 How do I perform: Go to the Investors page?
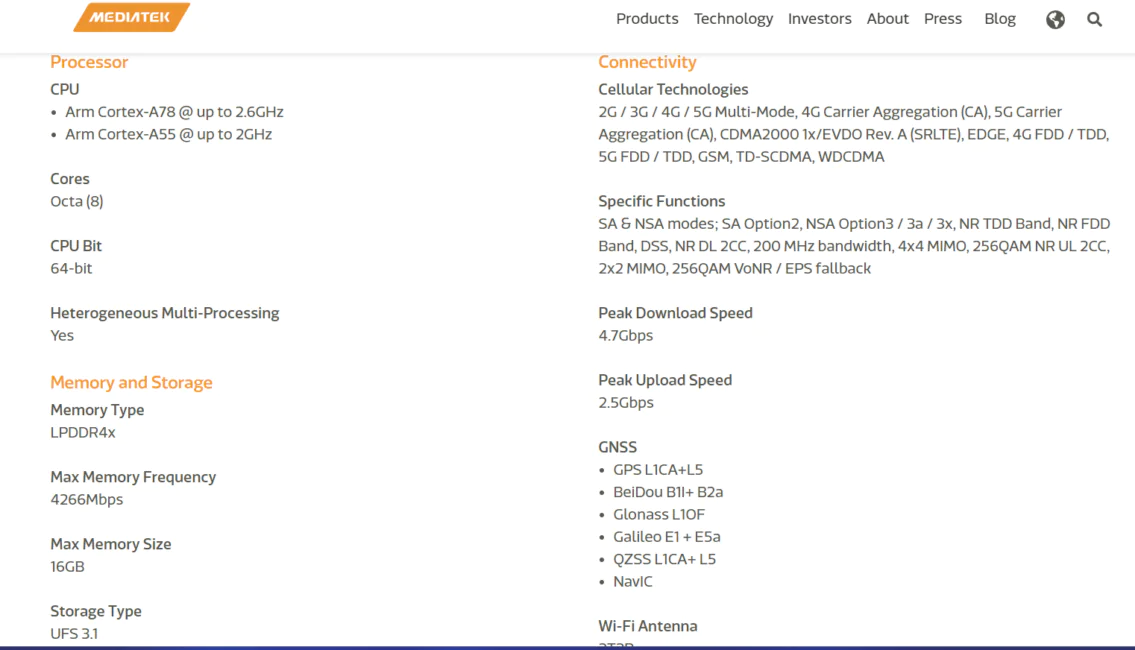pyautogui.click(x=819, y=19)
